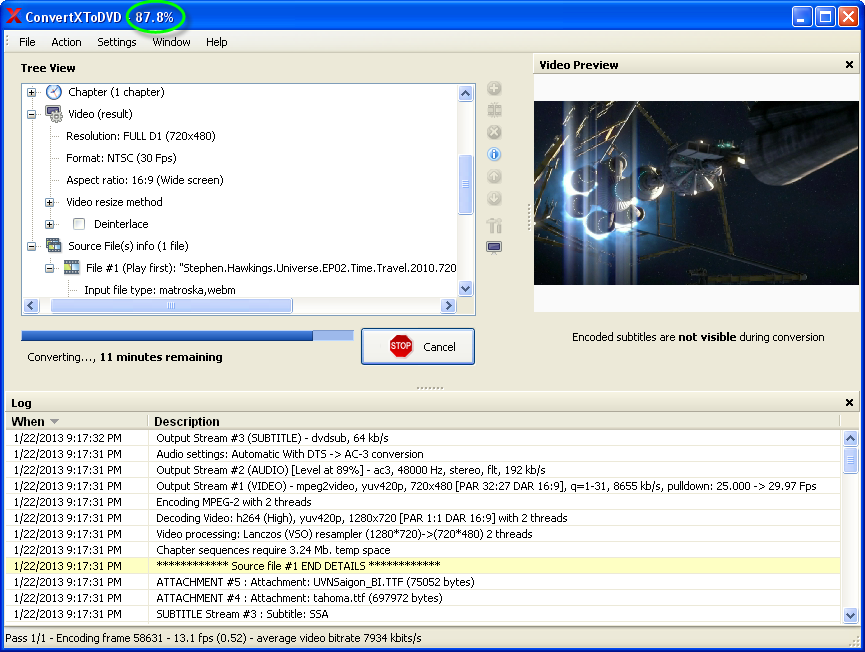865x652 pixels.
Task: Select "Format: NTSC (30 Fps)" row
Action: pyautogui.click(x=121, y=158)
